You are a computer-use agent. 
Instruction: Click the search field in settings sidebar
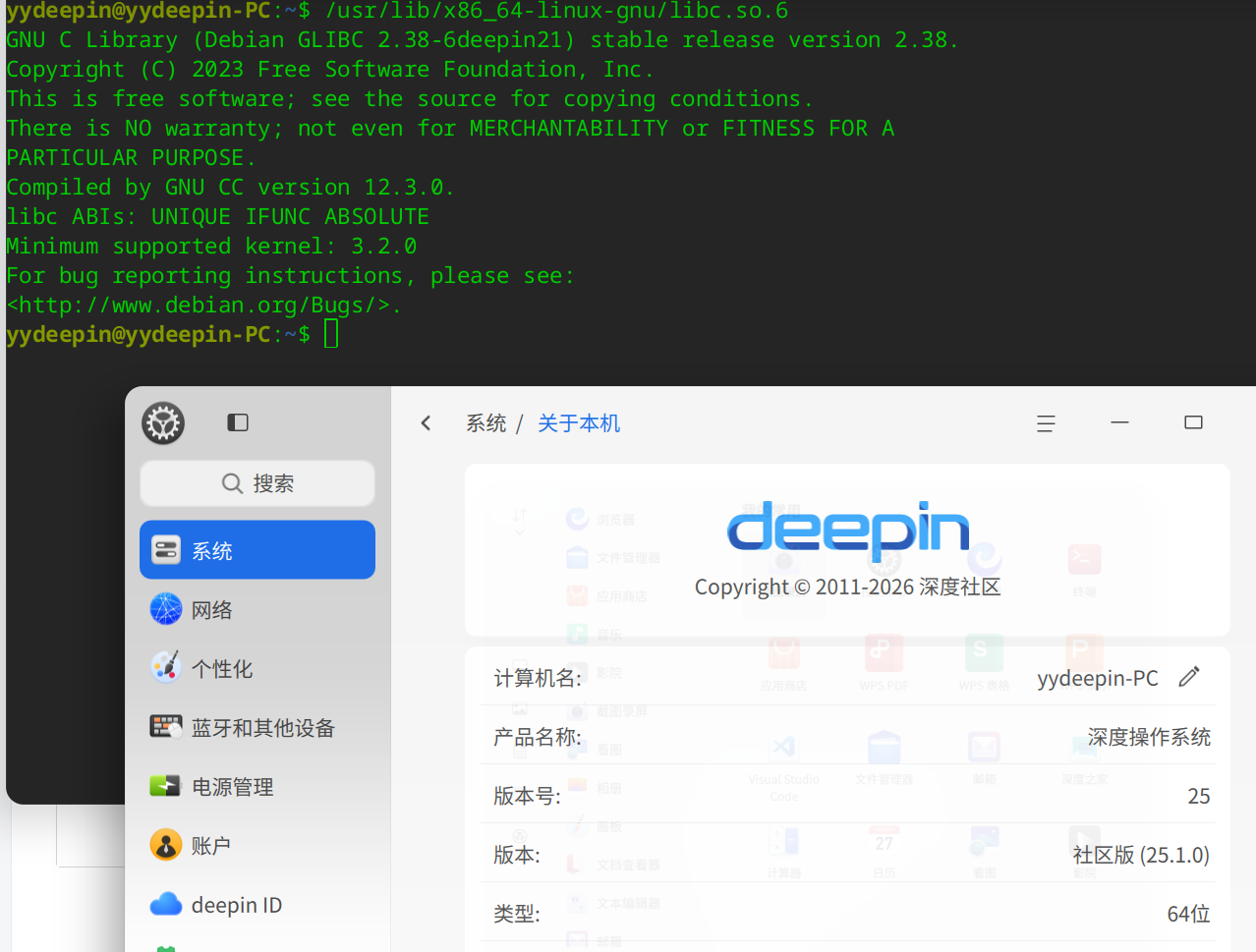click(257, 483)
